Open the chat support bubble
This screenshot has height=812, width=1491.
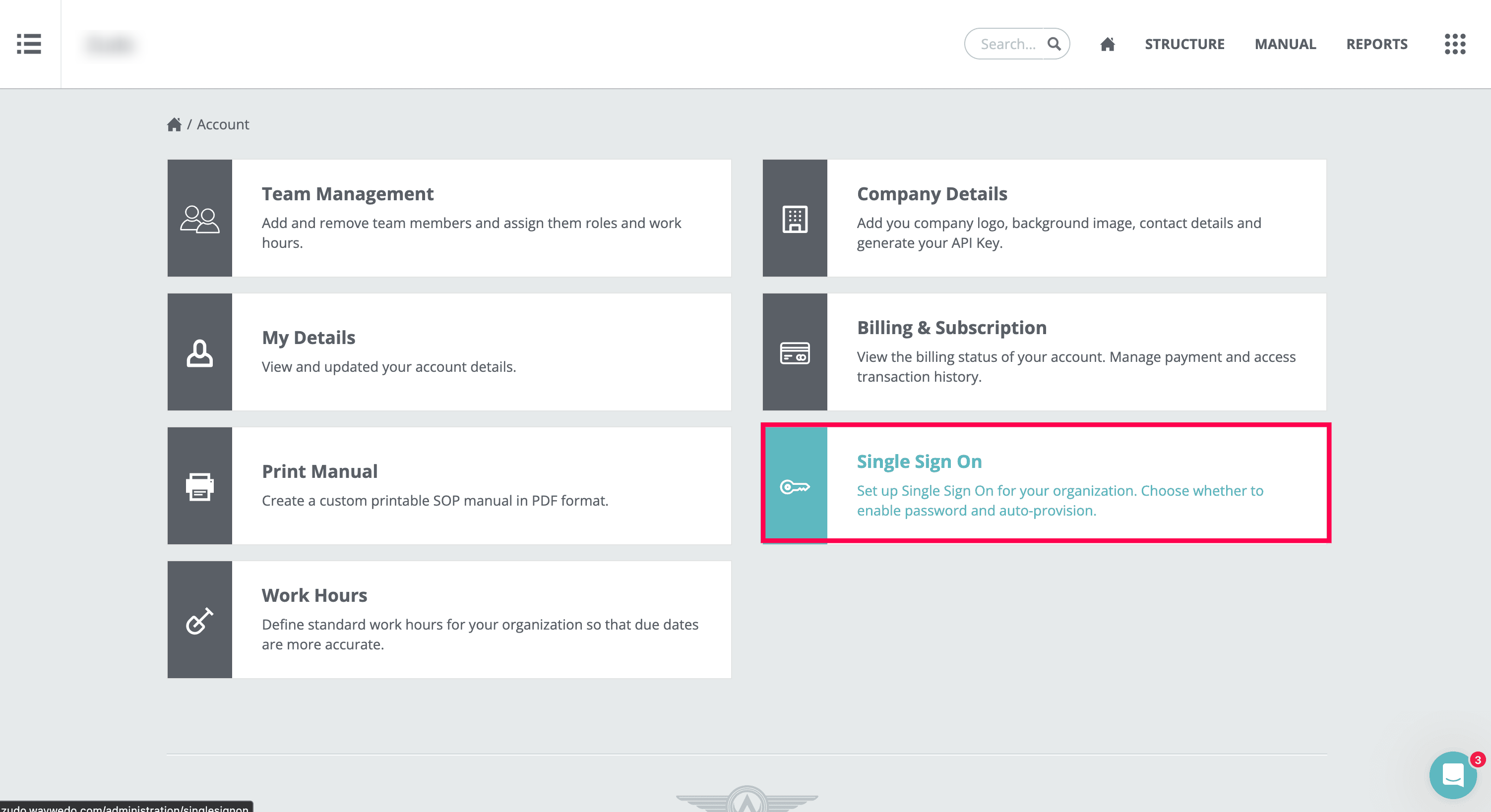coord(1453,775)
